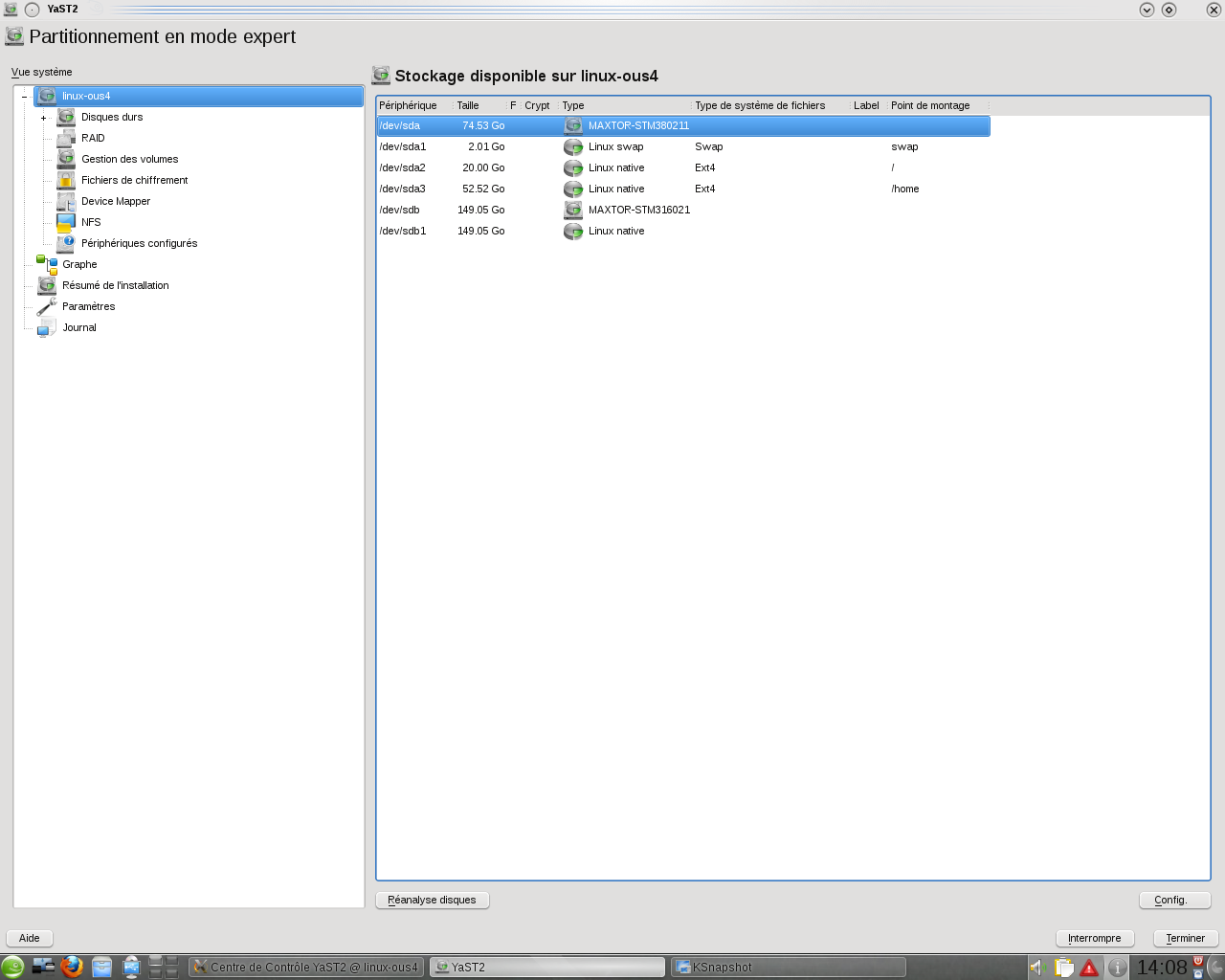The image size is (1225, 980).
Task: Click partition icon in /dev/sda3 row
Action: coord(573,189)
